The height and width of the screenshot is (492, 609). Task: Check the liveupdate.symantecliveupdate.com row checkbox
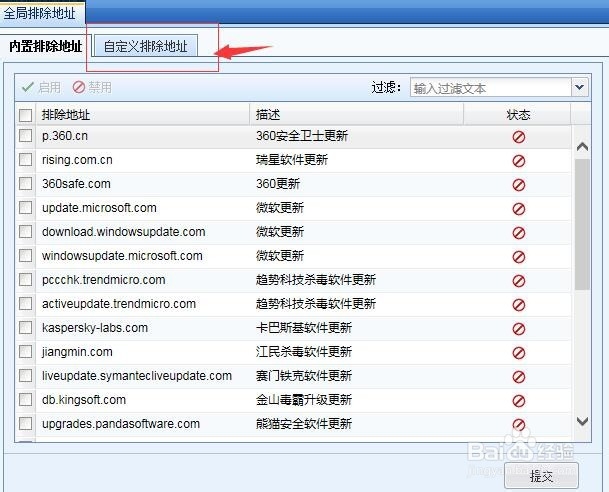point(25,376)
